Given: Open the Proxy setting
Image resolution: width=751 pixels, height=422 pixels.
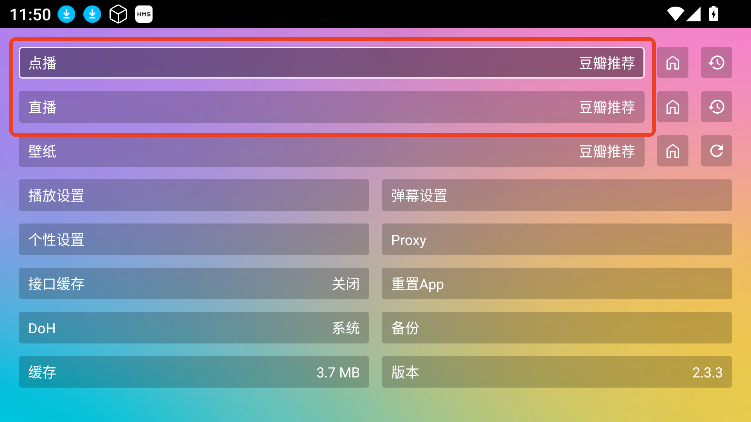Looking at the screenshot, I should [557, 239].
